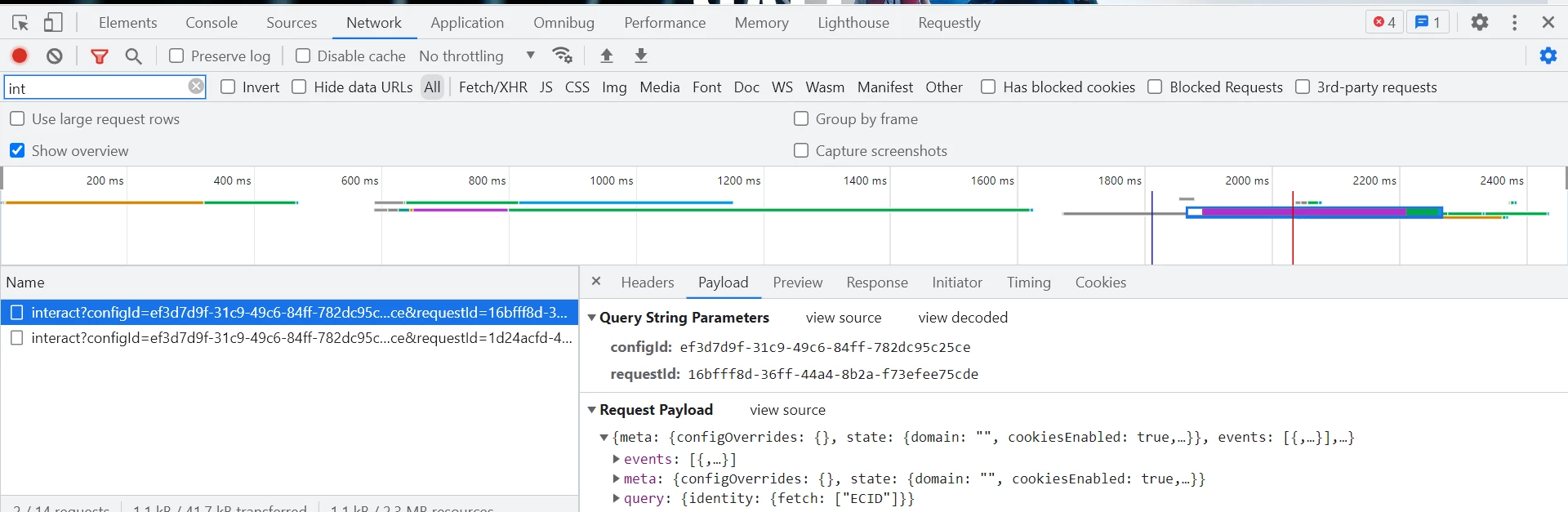This screenshot has width=1568, height=512.
Task: Click view source beside Query String Parameters
Action: coord(844,318)
